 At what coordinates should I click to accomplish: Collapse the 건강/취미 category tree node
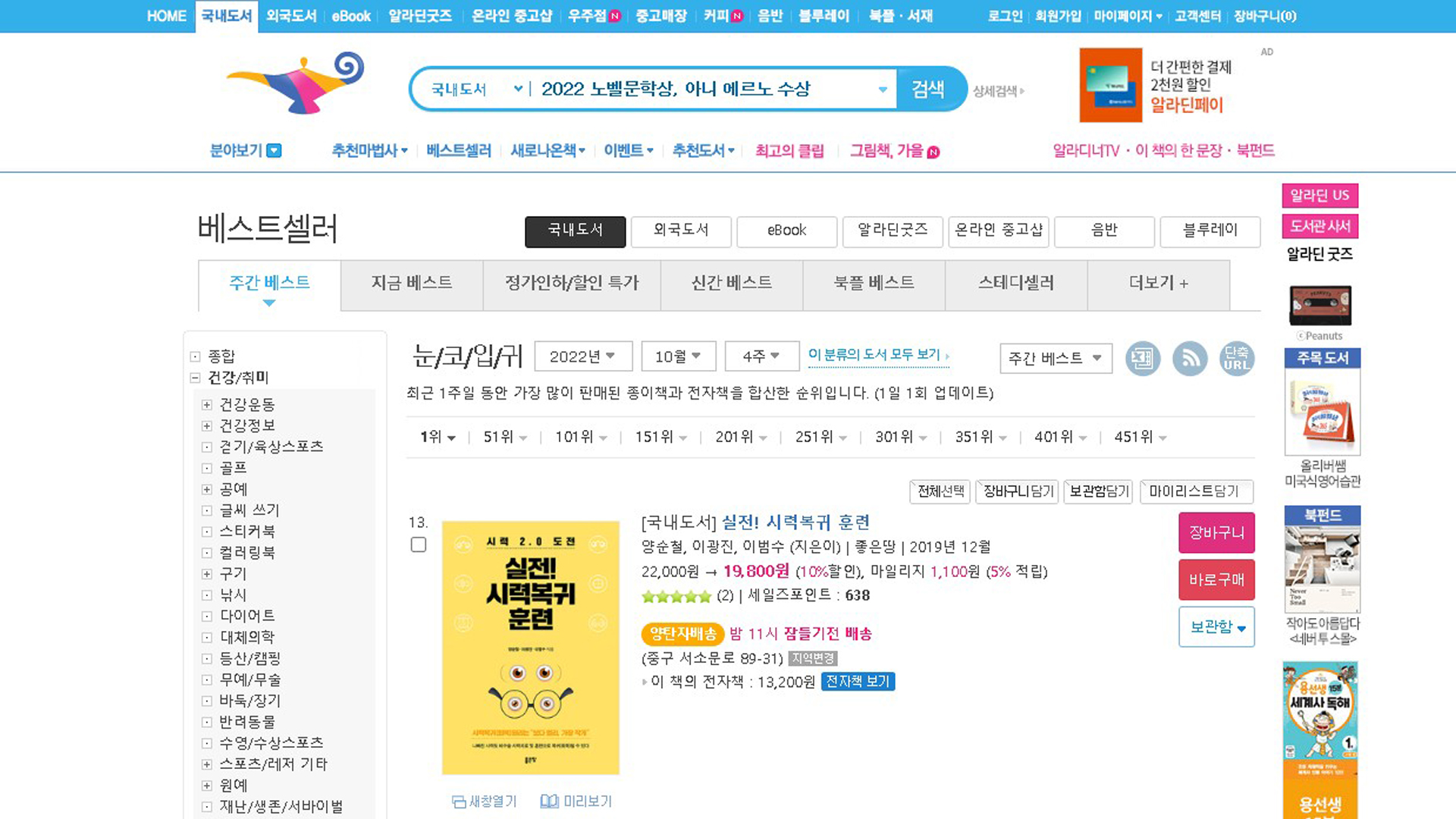point(195,378)
